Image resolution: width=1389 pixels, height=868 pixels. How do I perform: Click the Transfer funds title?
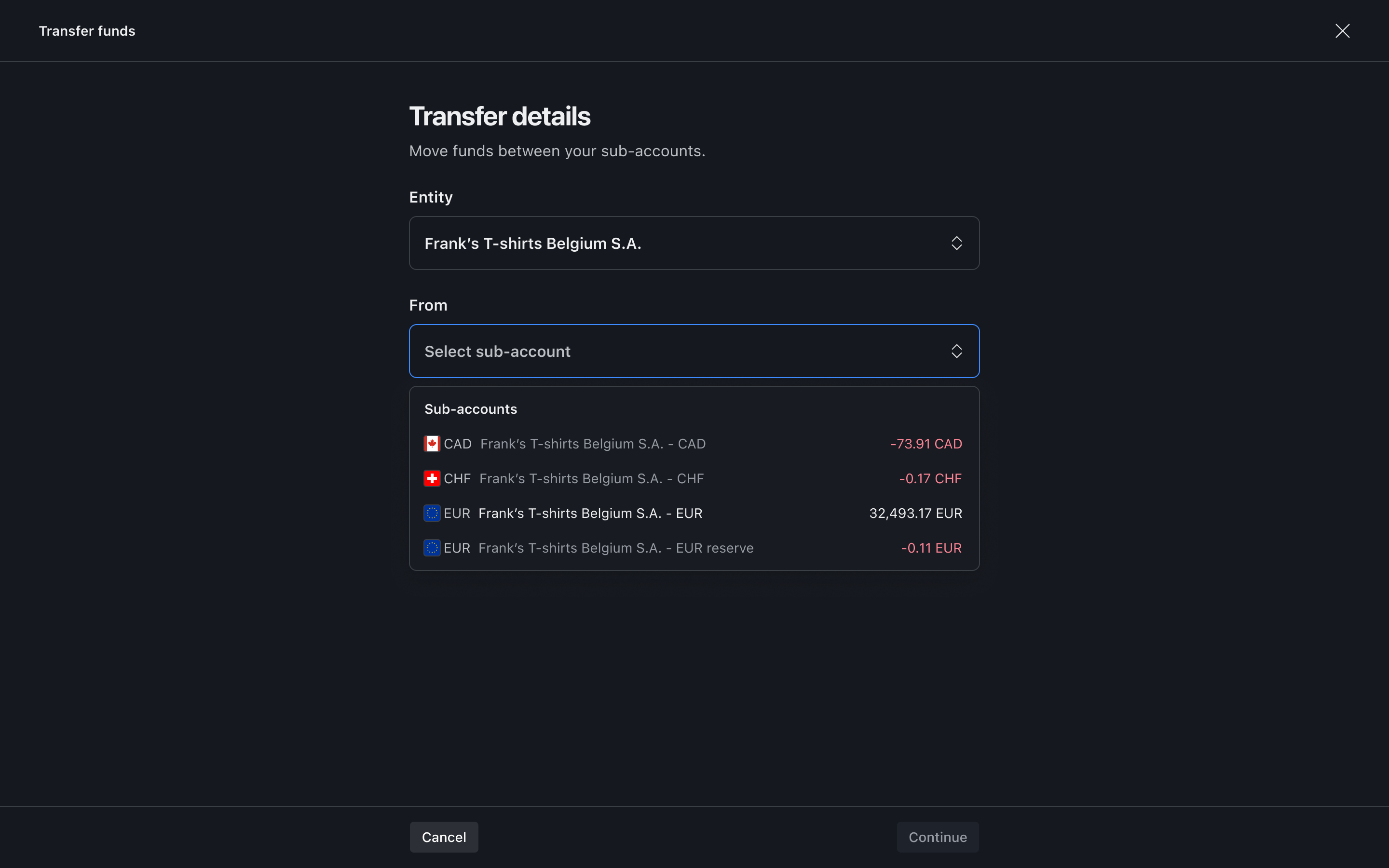point(87,31)
